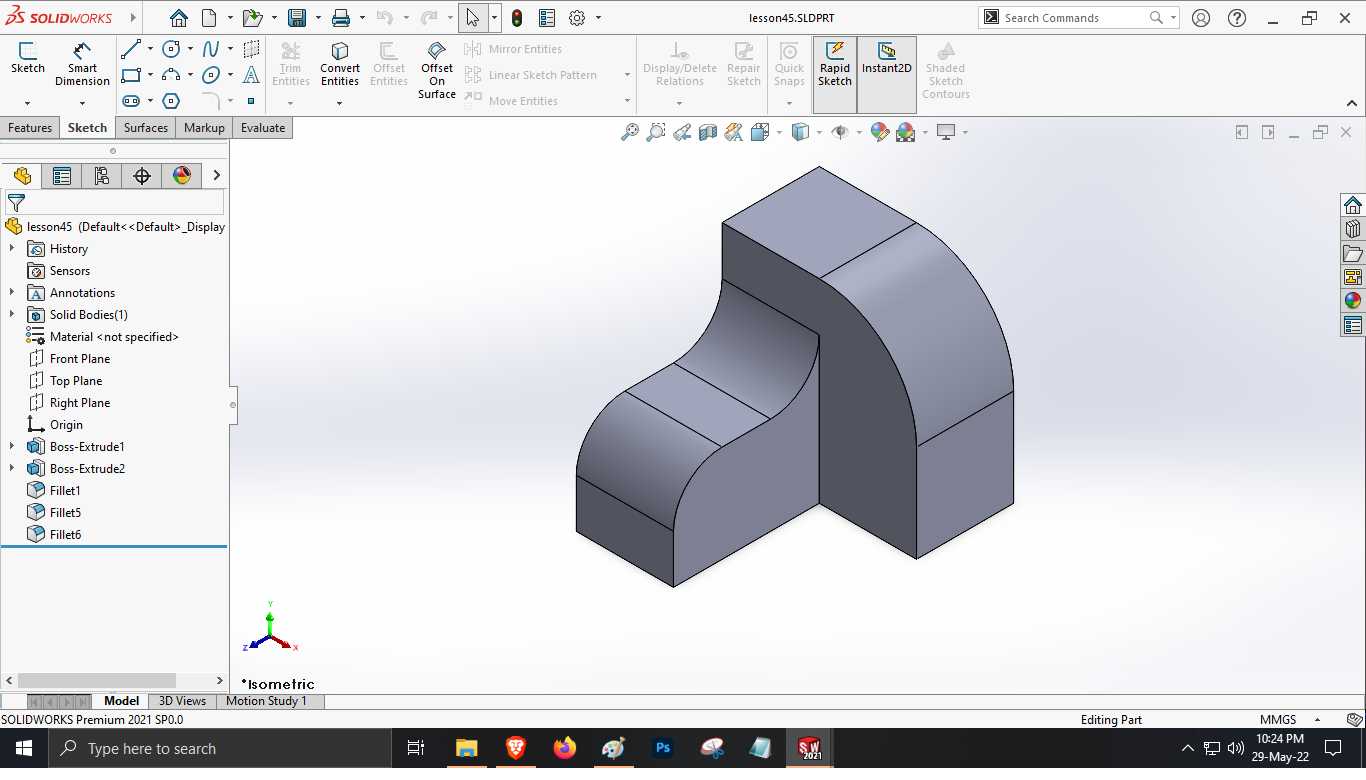This screenshot has width=1366, height=780.
Task: Click Zoom to Area icon
Action: [x=656, y=132]
